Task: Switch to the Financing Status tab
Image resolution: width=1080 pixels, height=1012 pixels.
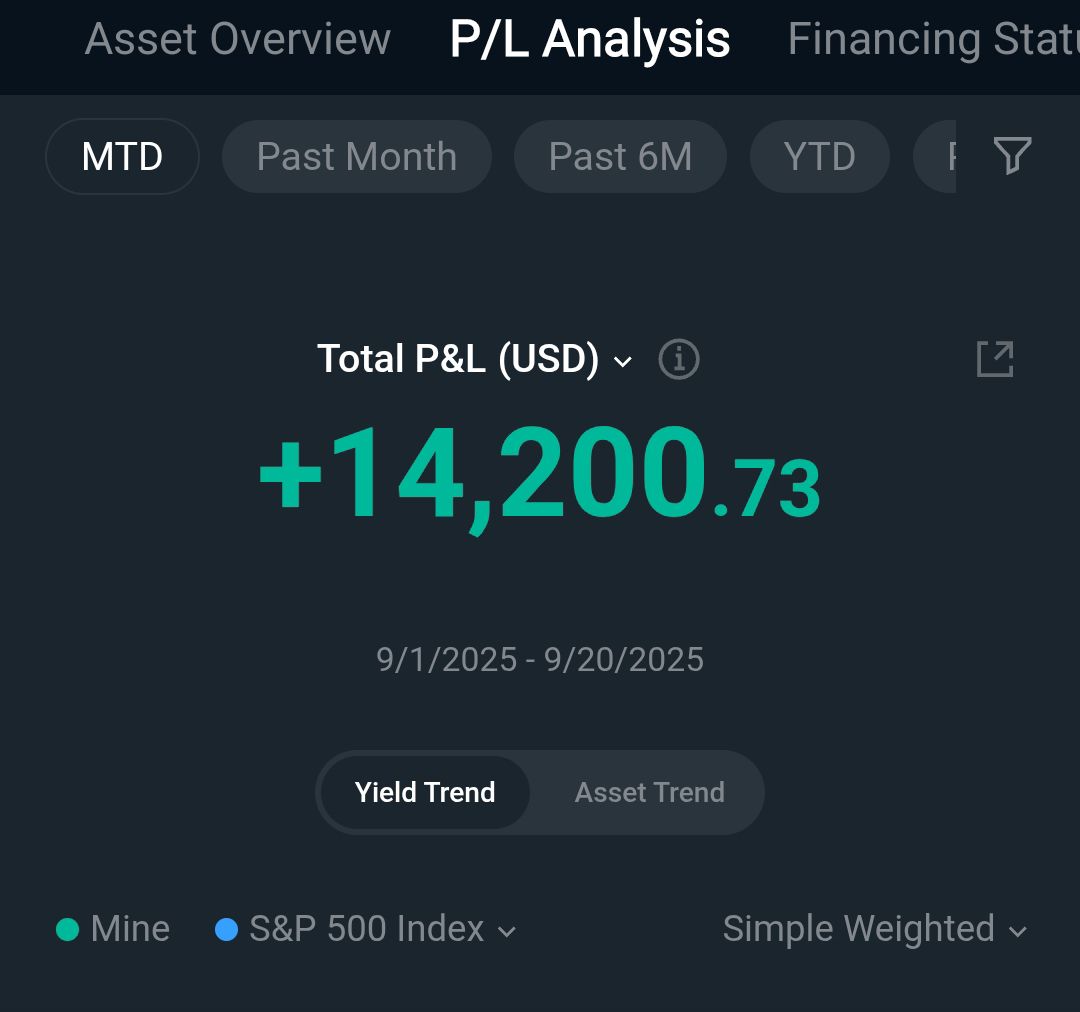Action: (x=932, y=40)
